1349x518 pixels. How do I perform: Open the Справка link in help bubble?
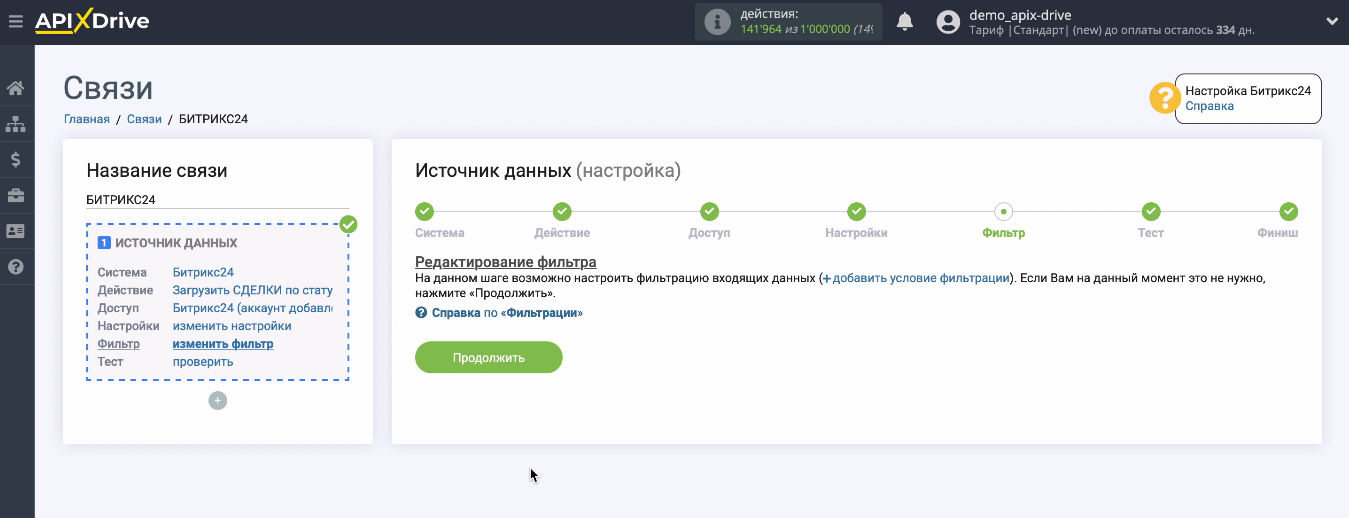(1209, 106)
